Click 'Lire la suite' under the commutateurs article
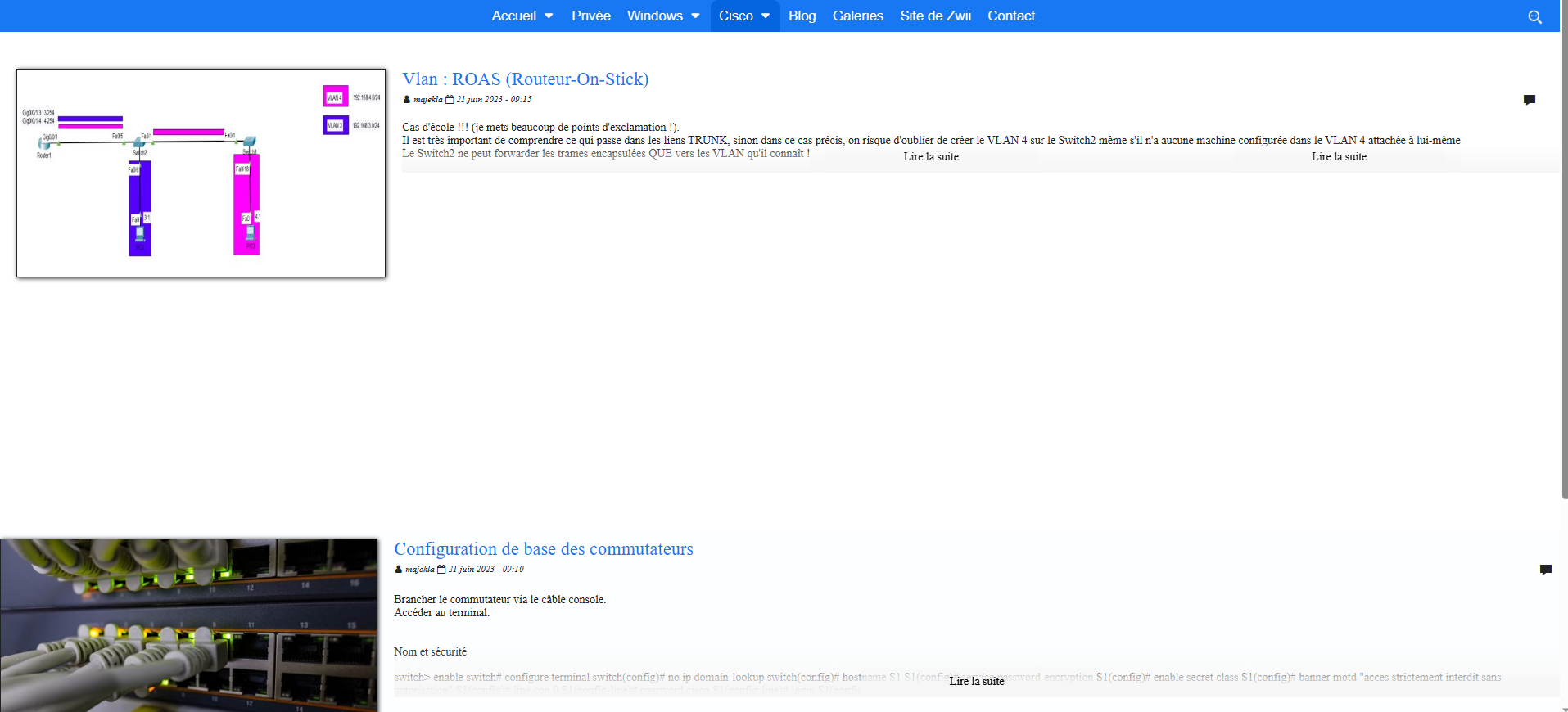Image resolution: width=1568 pixels, height=712 pixels. click(x=976, y=681)
